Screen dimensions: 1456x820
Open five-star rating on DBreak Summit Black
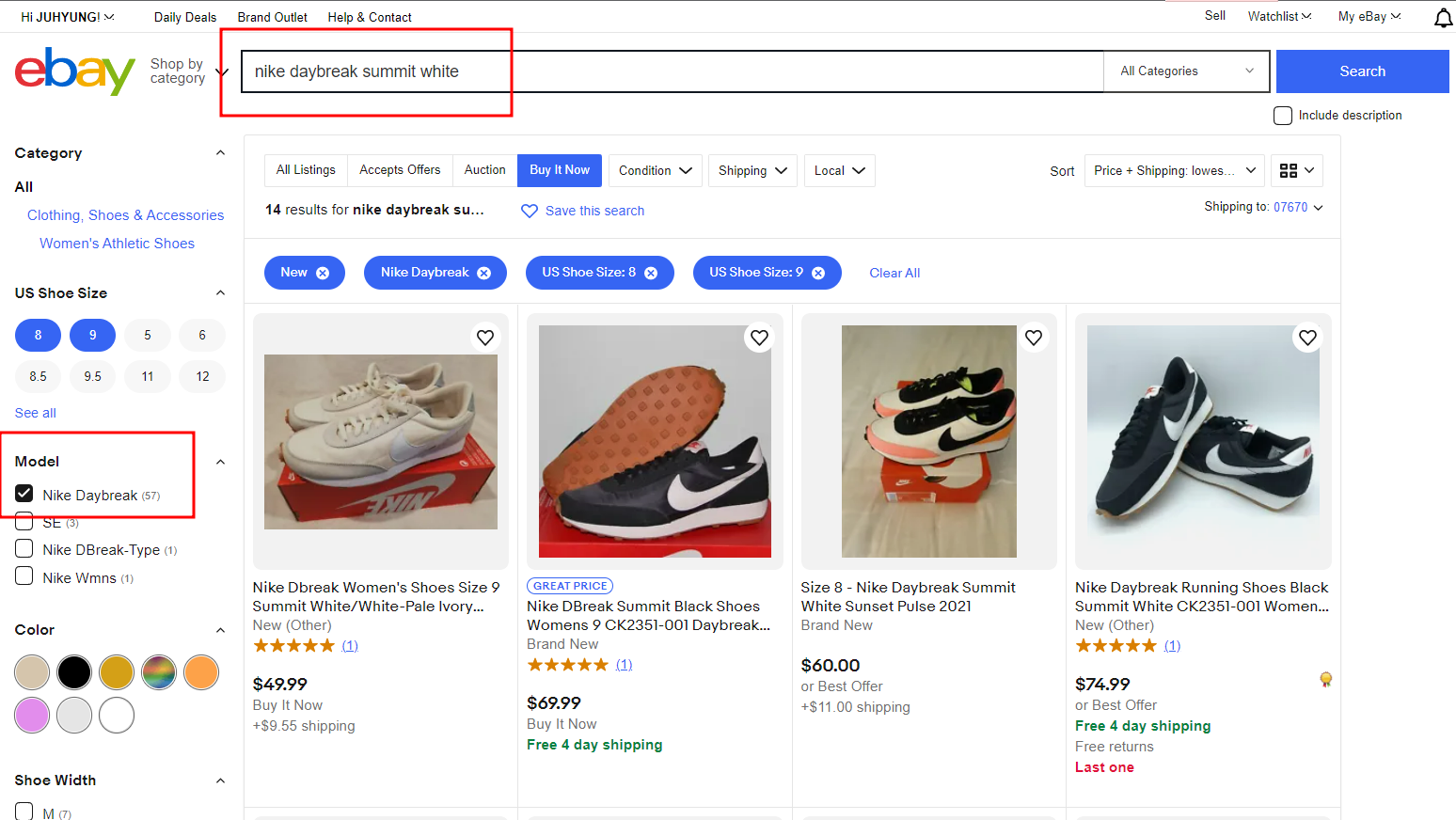click(567, 664)
